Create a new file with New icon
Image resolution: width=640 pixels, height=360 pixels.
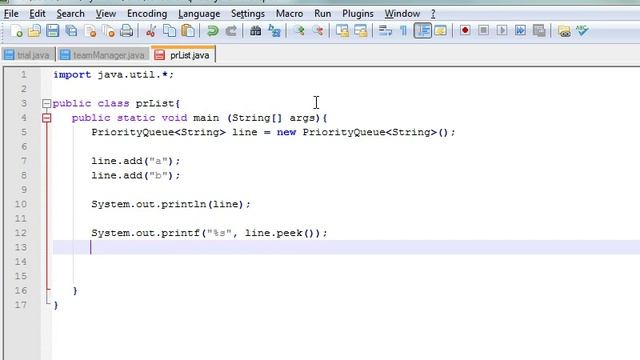point(17,31)
